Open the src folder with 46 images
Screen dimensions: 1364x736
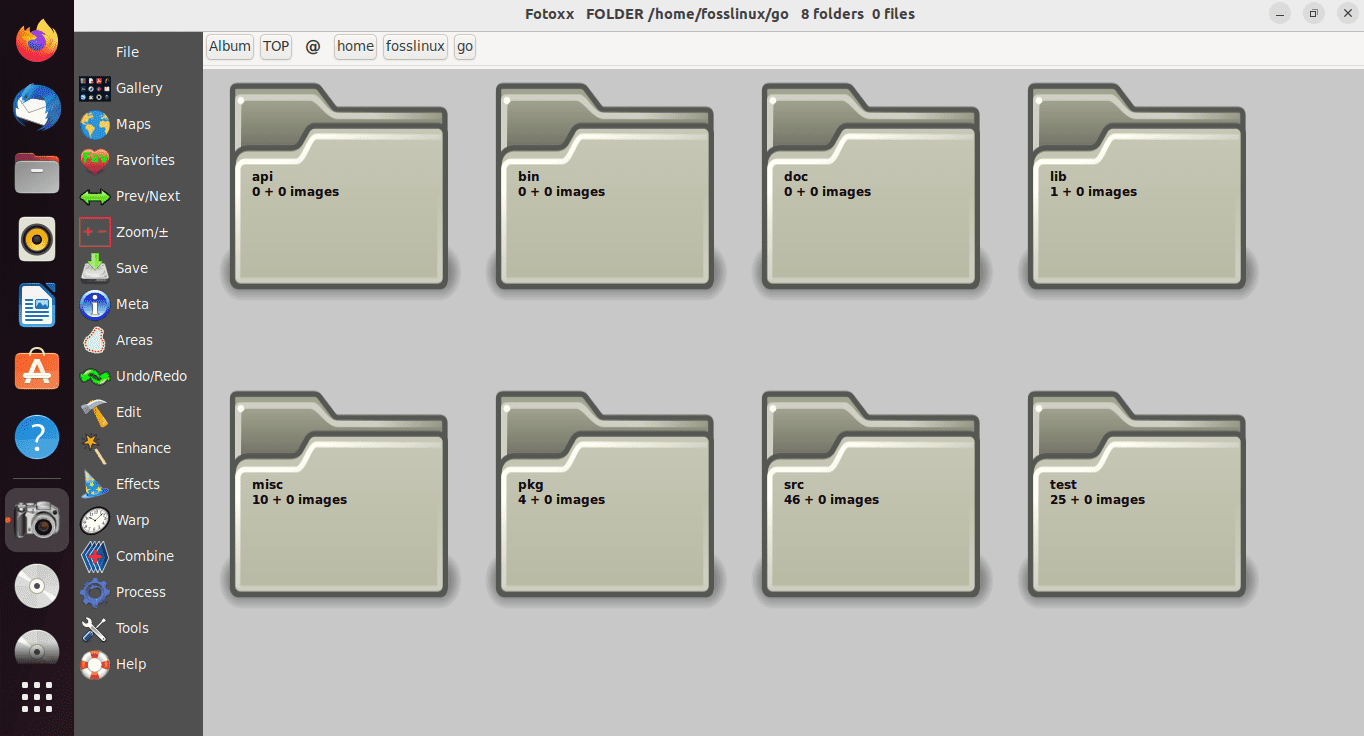tap(871, 490)
